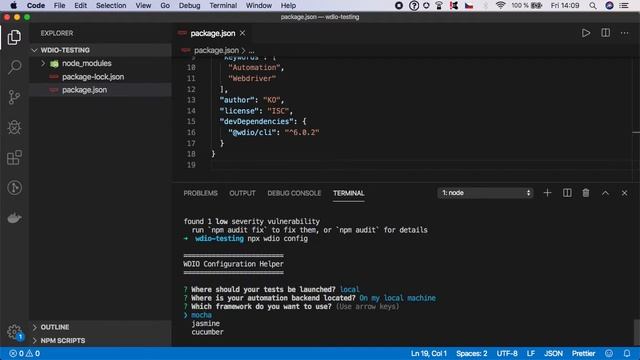Switch to the OUTPUT panel tab
Screen dimensions: 640x360
[x=242, y=193]
